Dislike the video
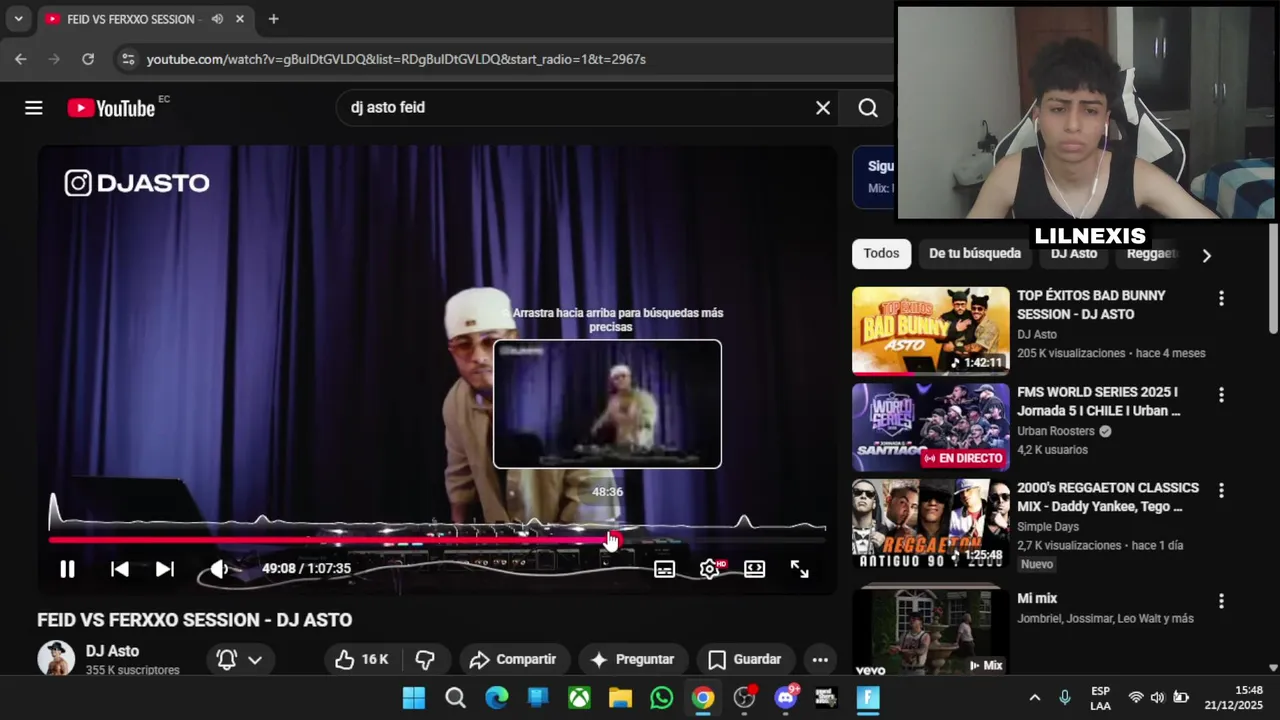Image resolution: width=1280 pixels, height=720 pixels. tap(425, 659)
